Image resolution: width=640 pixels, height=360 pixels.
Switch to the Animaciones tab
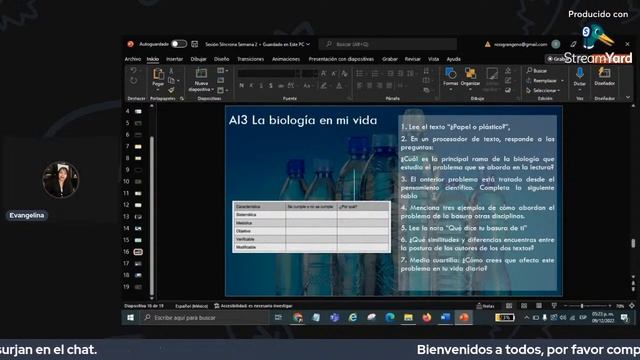[x=286, y=59]
